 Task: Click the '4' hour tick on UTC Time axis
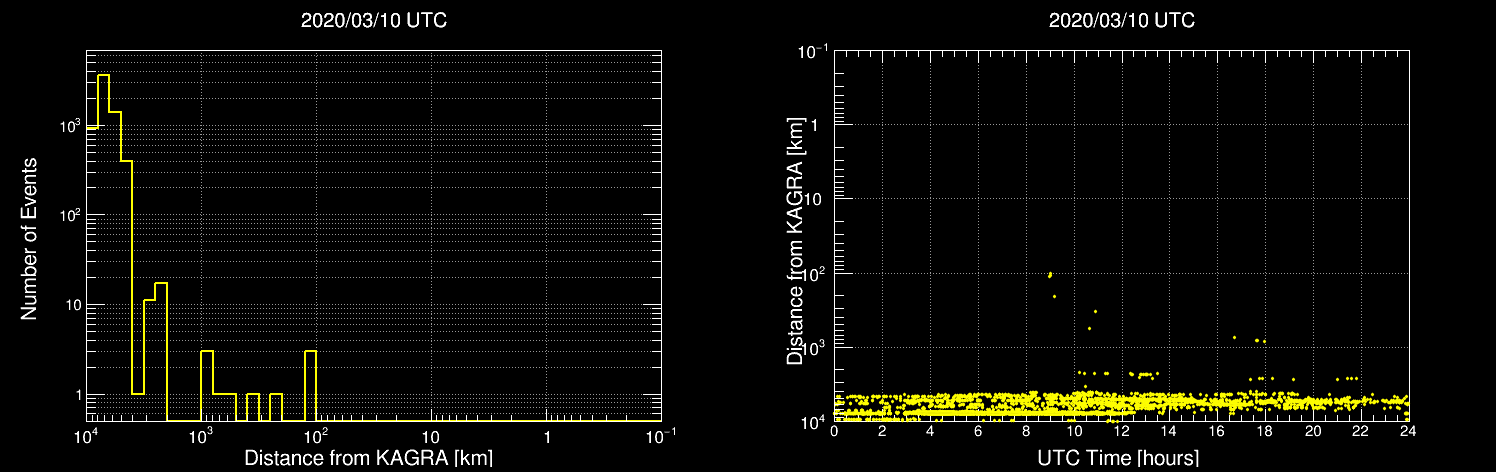(x=930, y=432)
